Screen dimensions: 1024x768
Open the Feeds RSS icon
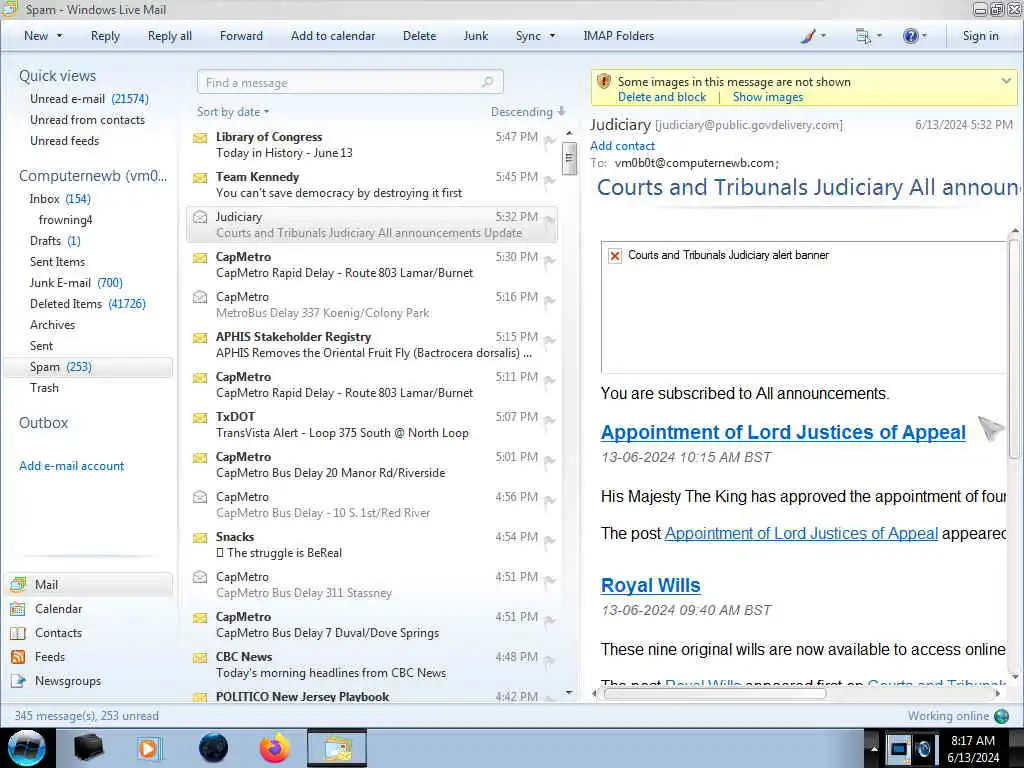18,657
